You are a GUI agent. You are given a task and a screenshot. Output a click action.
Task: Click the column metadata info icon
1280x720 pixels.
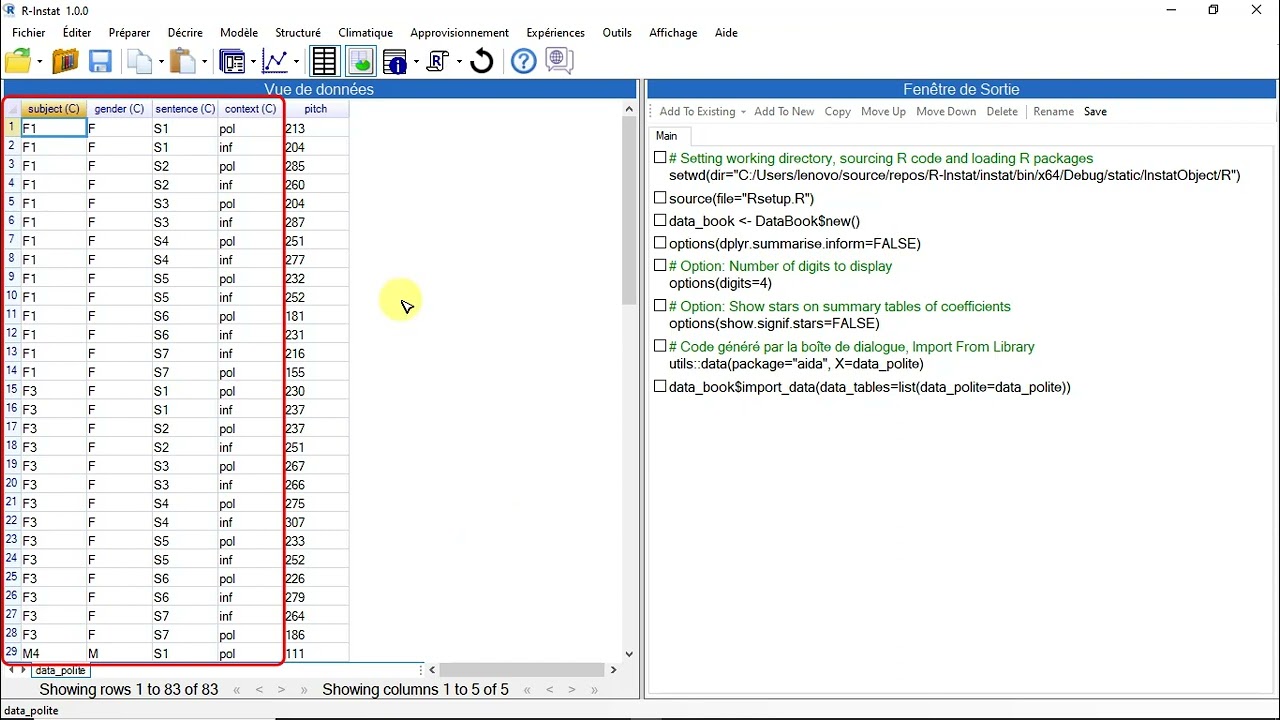click(394, 62)
